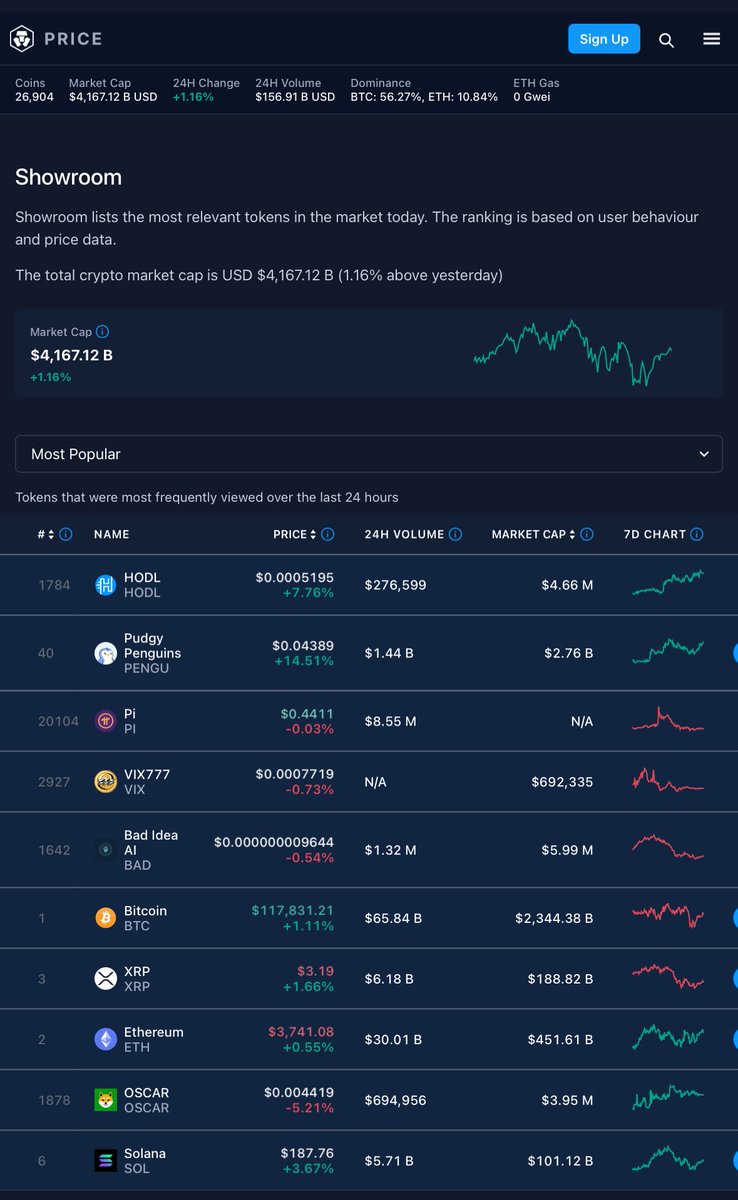Click the Ethereum token logo
738x1200 pixels.
pyautogui.click(x=105, y=1039)
